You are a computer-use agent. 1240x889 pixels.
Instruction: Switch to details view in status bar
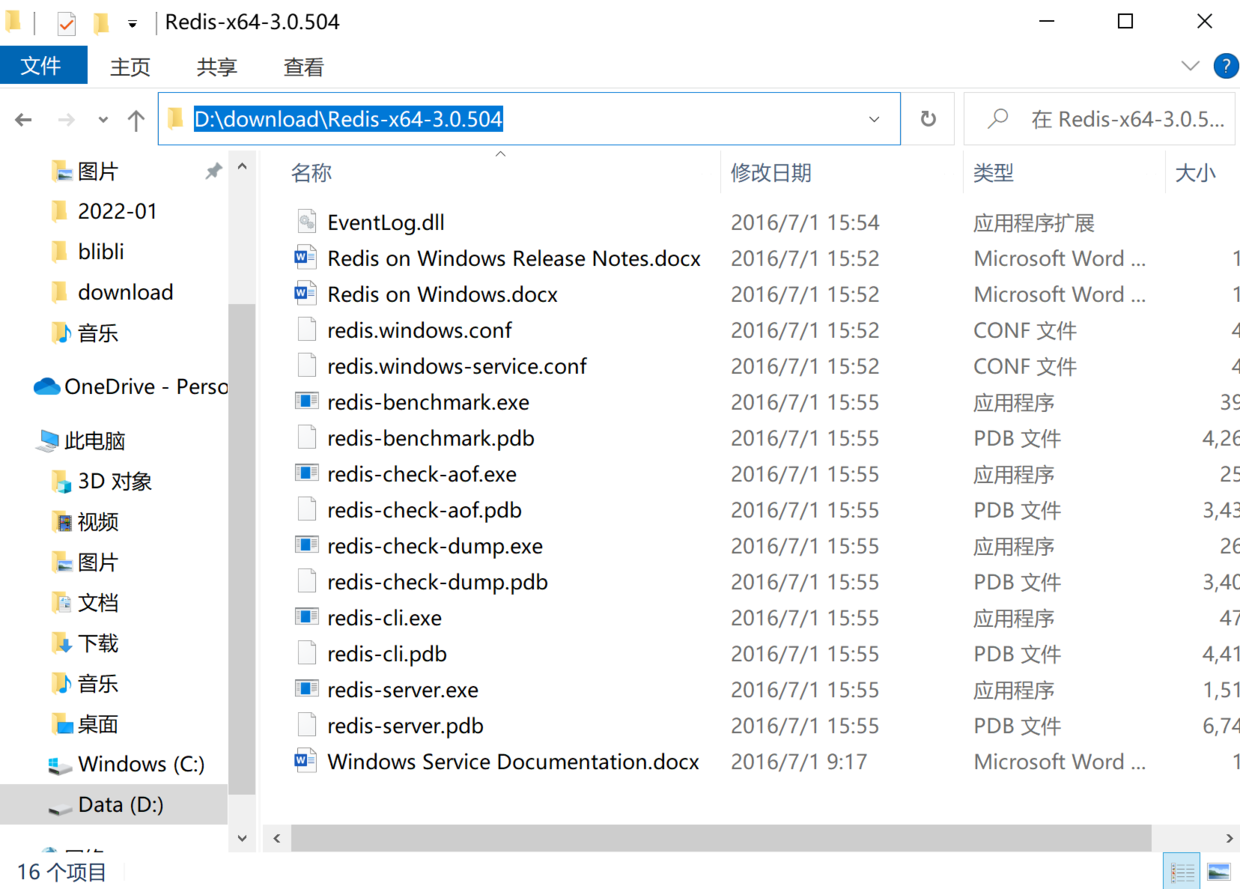[x=1182, y=871]
